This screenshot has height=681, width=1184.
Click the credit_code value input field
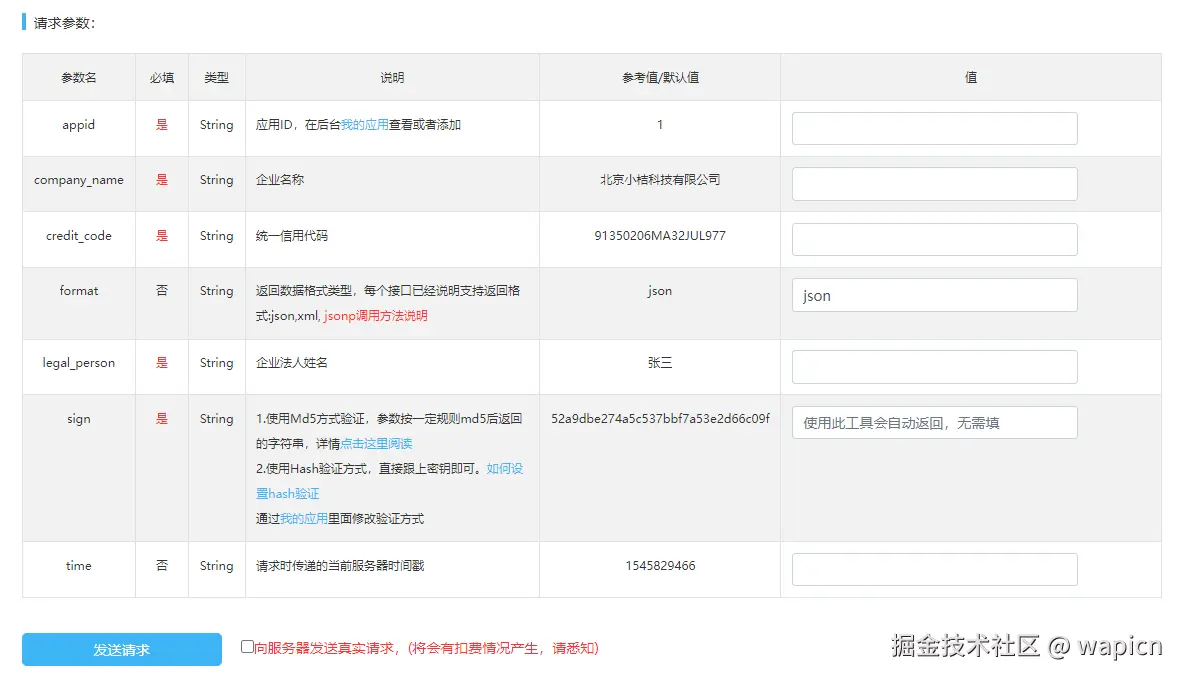click(933, 239)
